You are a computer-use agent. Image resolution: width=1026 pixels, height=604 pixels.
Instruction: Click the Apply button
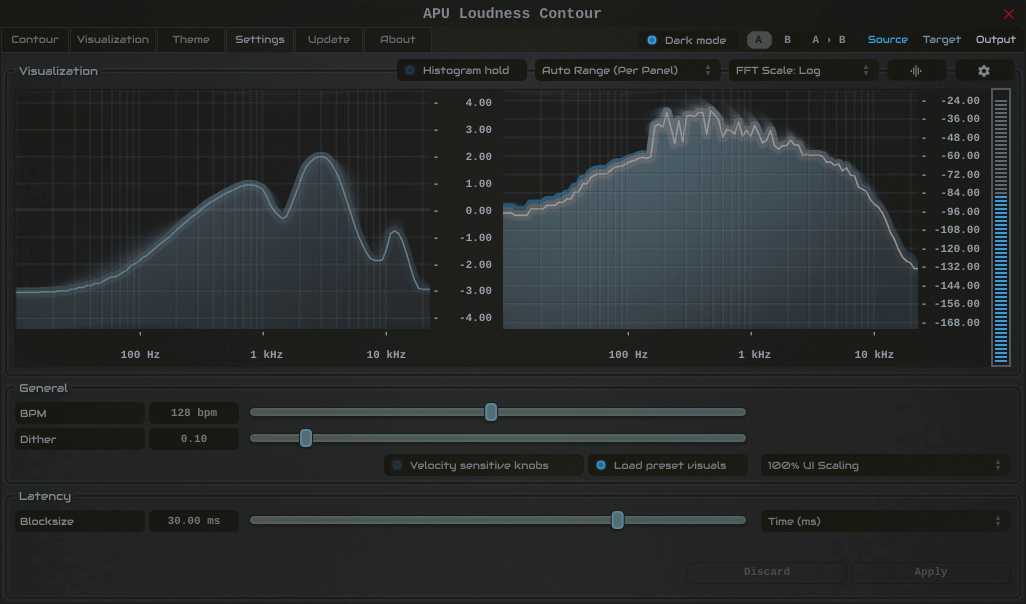point(930,572)
